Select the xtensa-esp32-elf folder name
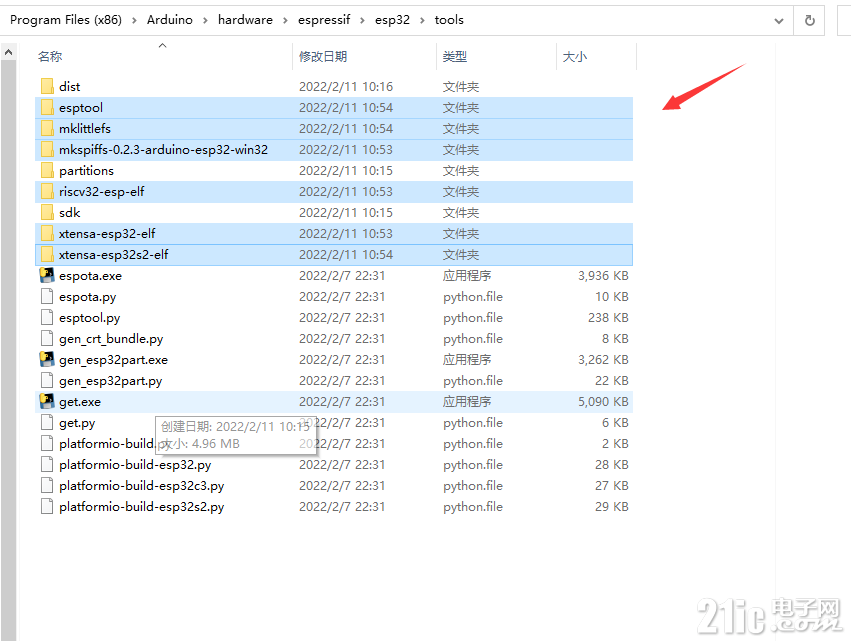The width and height of the screenshot is (851, 641). pos(107,234)
